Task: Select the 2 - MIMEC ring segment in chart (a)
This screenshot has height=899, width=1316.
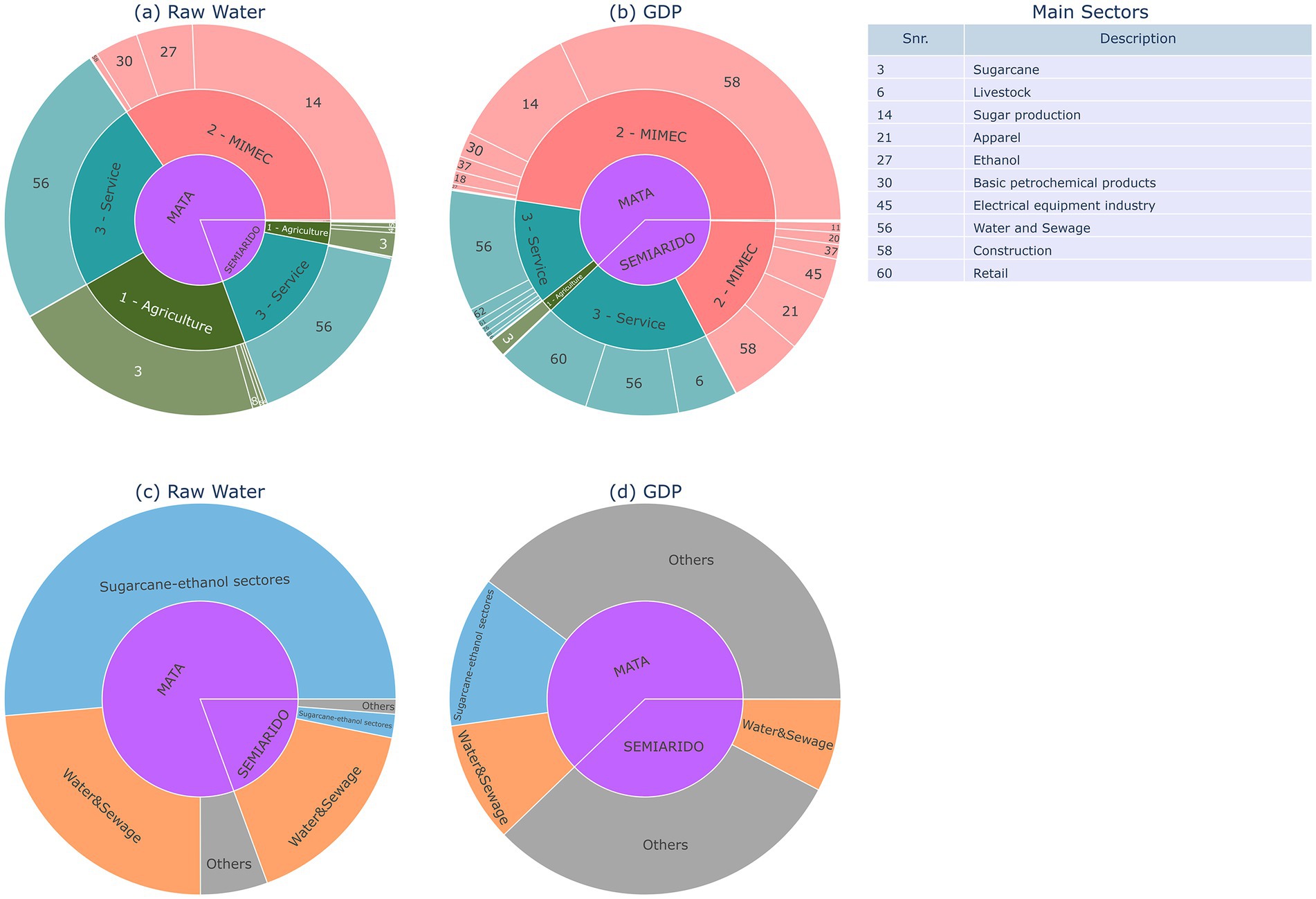Action: [x=241, y=144]
